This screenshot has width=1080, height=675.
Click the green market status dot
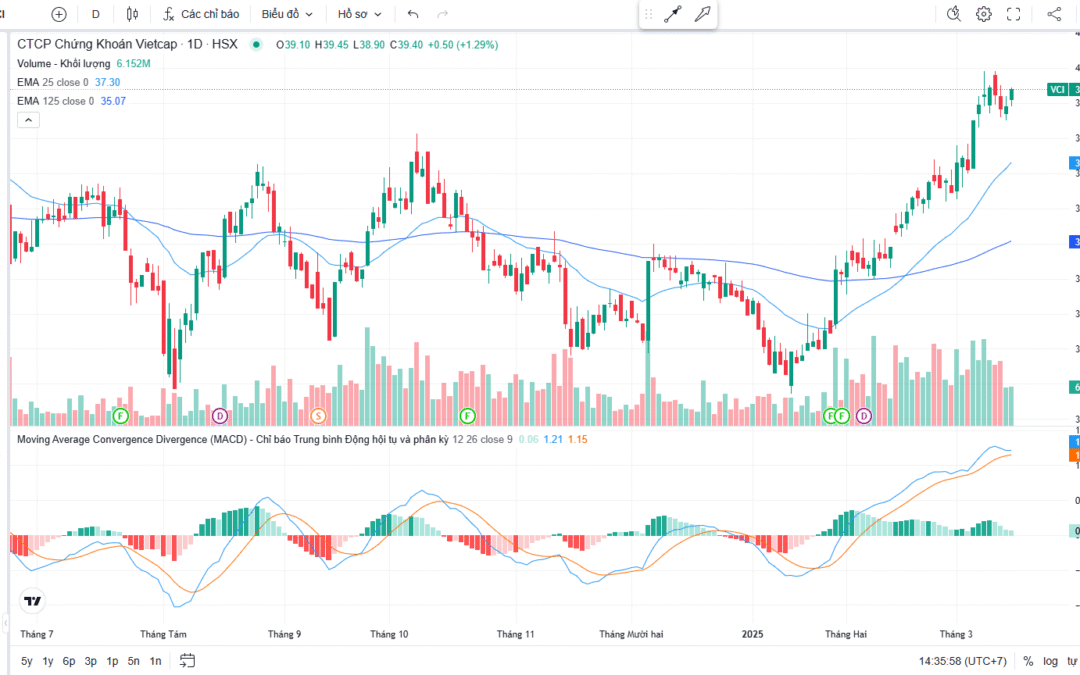tap(256, 45)
